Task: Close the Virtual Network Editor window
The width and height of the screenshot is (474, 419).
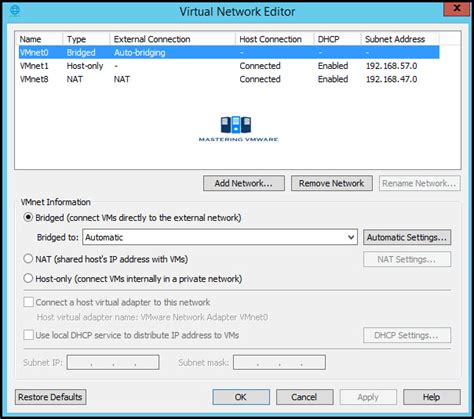Action: pyautogui.click(x=457, y=9)
